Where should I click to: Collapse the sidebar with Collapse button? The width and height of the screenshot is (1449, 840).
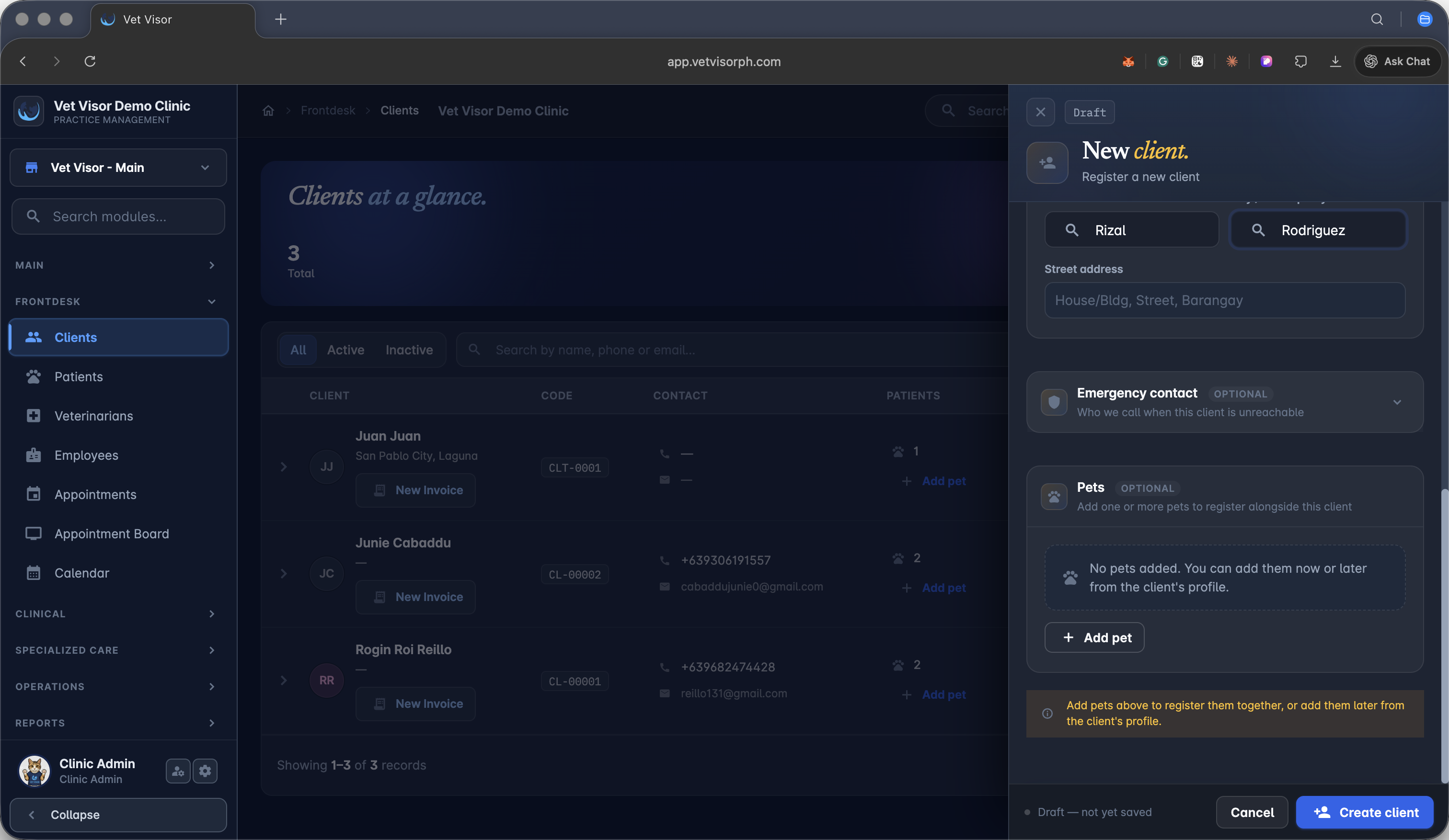point(118,815)
